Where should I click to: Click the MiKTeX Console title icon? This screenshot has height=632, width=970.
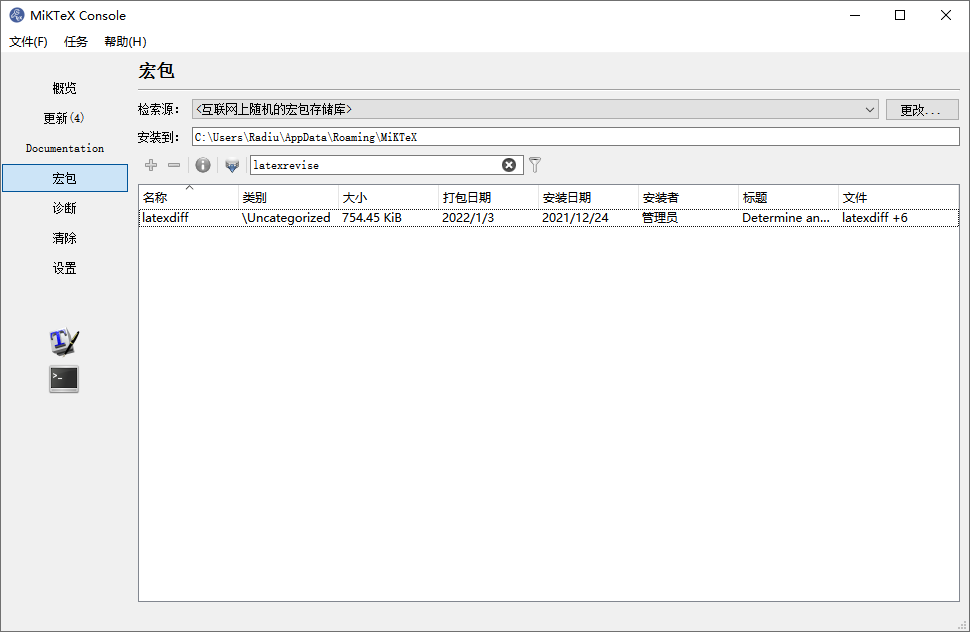coord(17,15)
